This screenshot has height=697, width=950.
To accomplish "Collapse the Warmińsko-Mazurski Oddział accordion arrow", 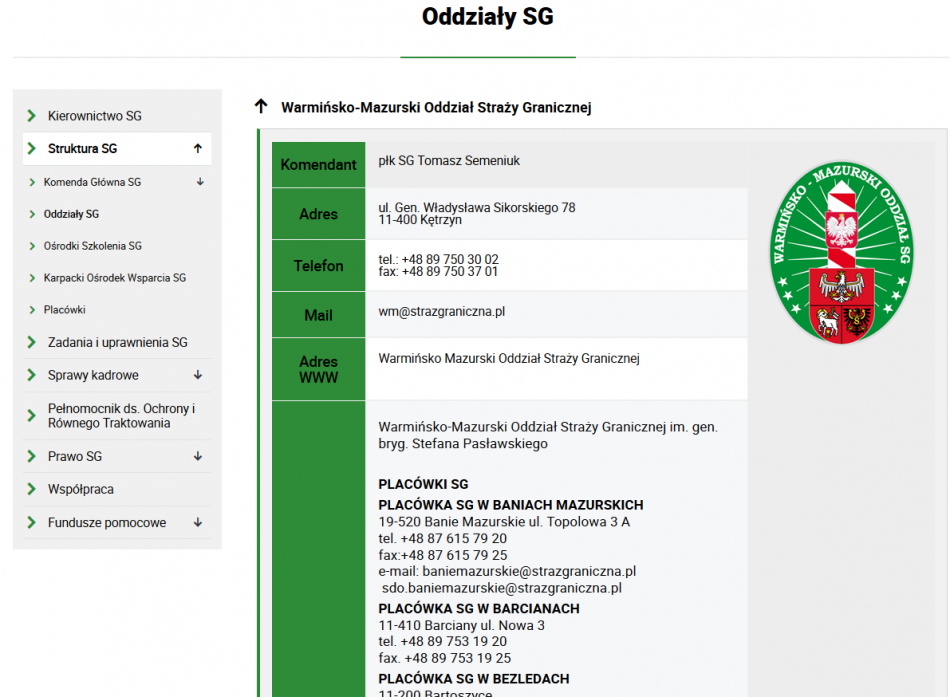I will point(261,107).
